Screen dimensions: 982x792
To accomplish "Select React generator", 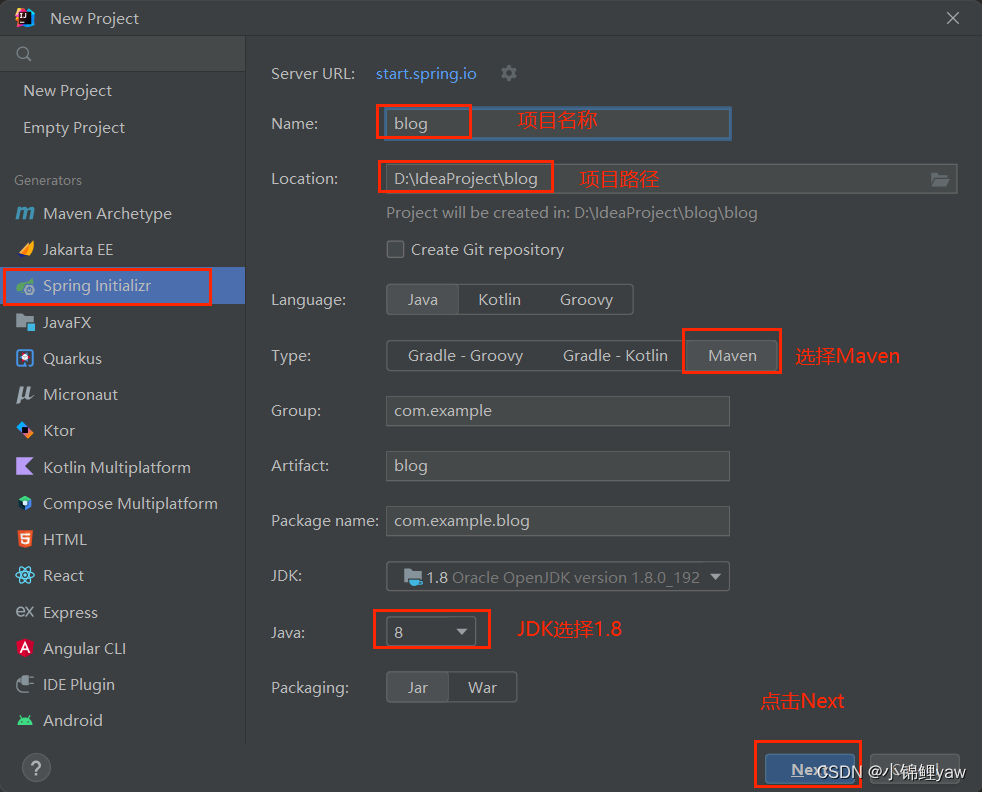I will click(122, 575).
